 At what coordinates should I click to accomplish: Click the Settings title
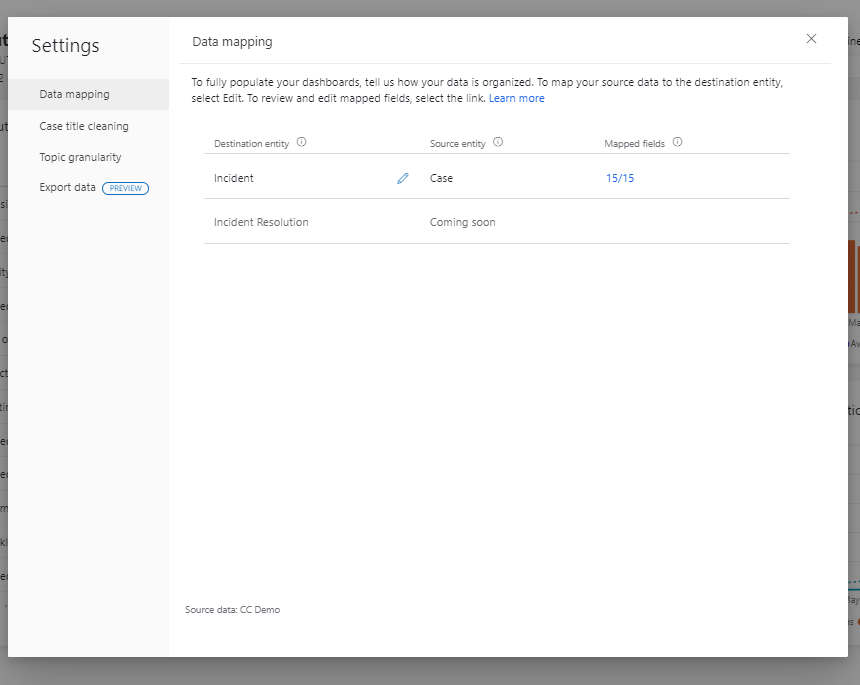pyautogui.click(x=65, y=46)
